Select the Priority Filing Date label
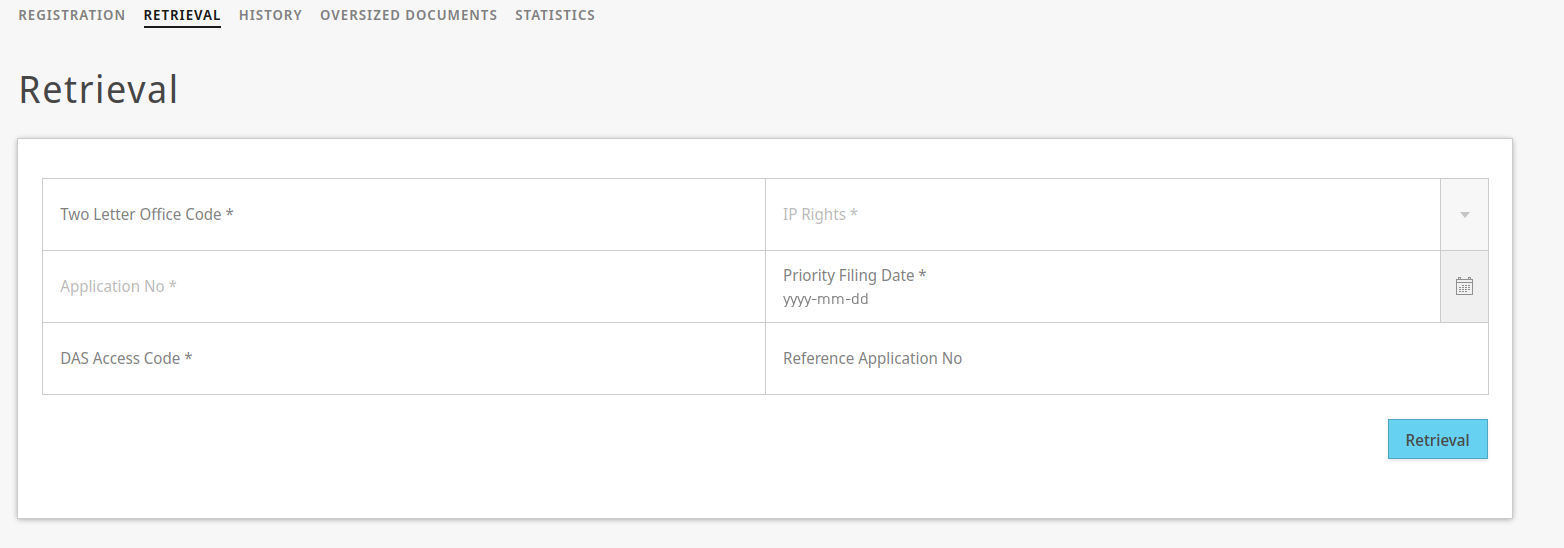The width and height of the screenshot is (1564, 548). coord(849,275)
